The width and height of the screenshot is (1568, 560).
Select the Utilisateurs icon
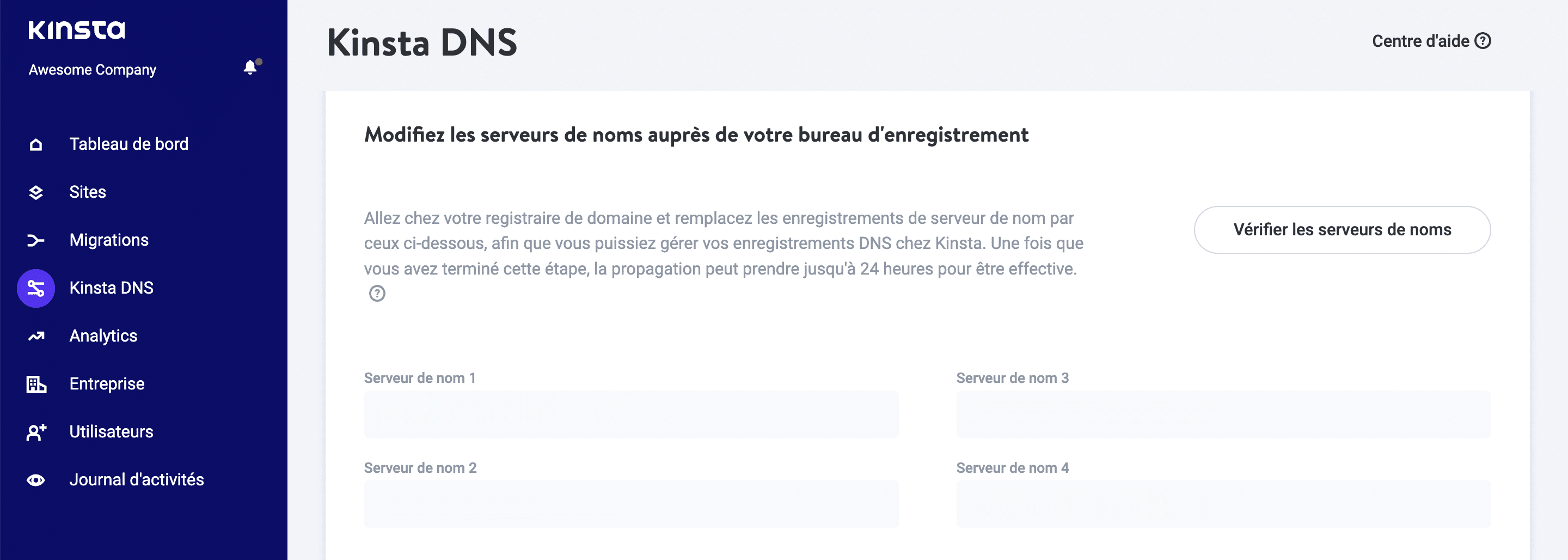[35, 431]
